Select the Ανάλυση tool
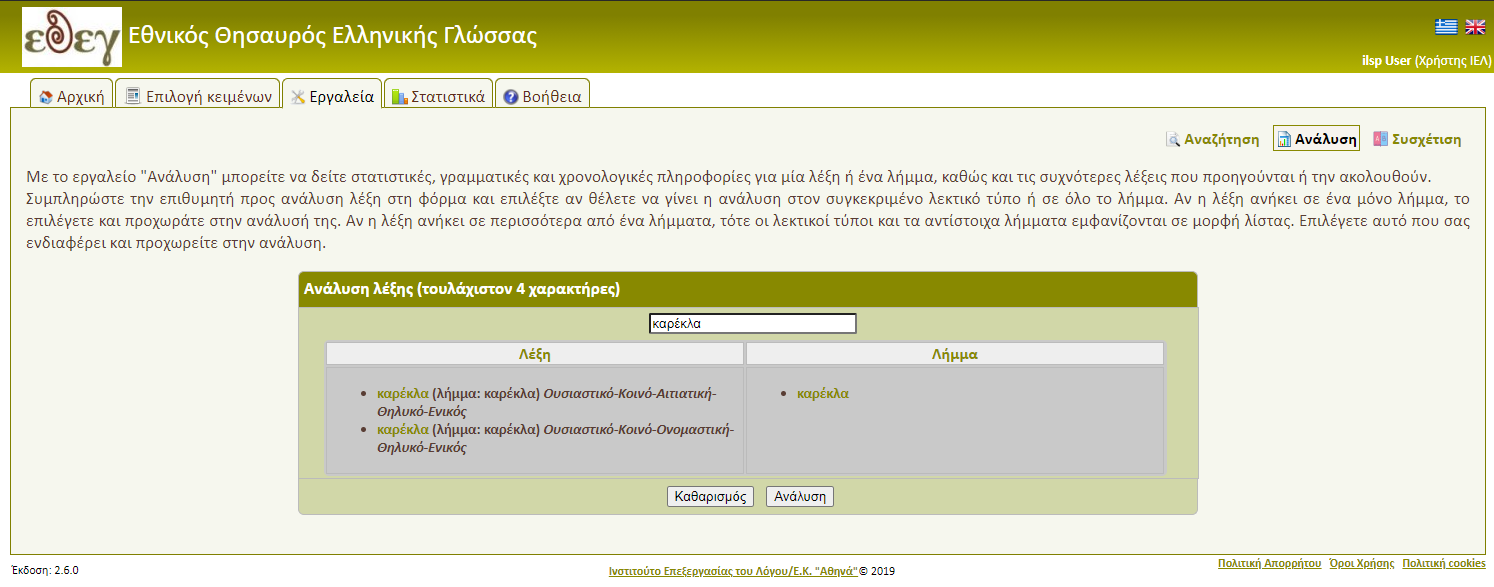This screenshot has height=587, width=1494. pyautogui.click(x=1316, y=139)
